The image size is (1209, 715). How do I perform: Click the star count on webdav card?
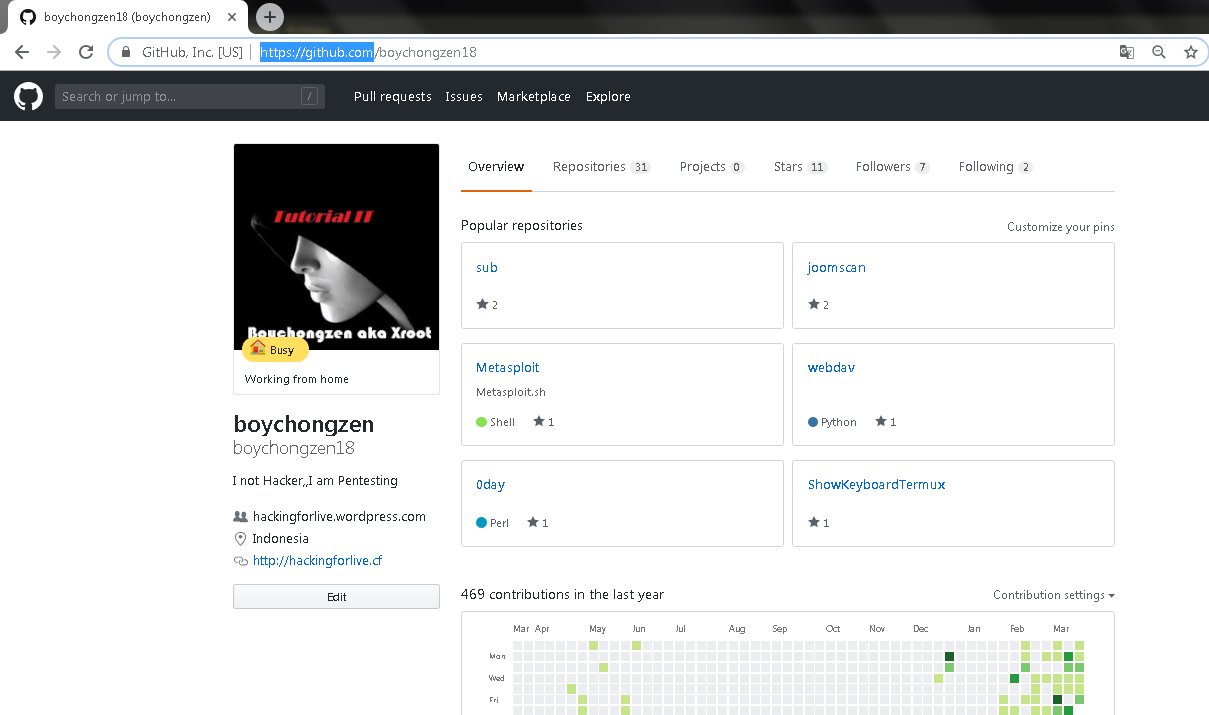(x=886, y=422)
